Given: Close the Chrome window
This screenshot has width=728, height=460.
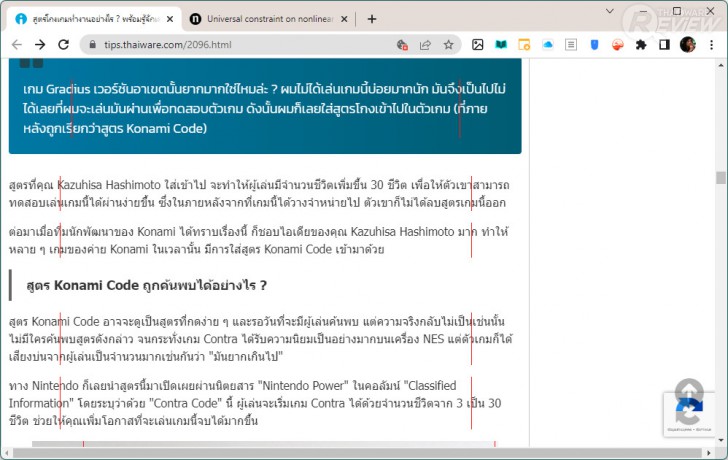Looking at the screenshot, I should (x=710, y=11).
